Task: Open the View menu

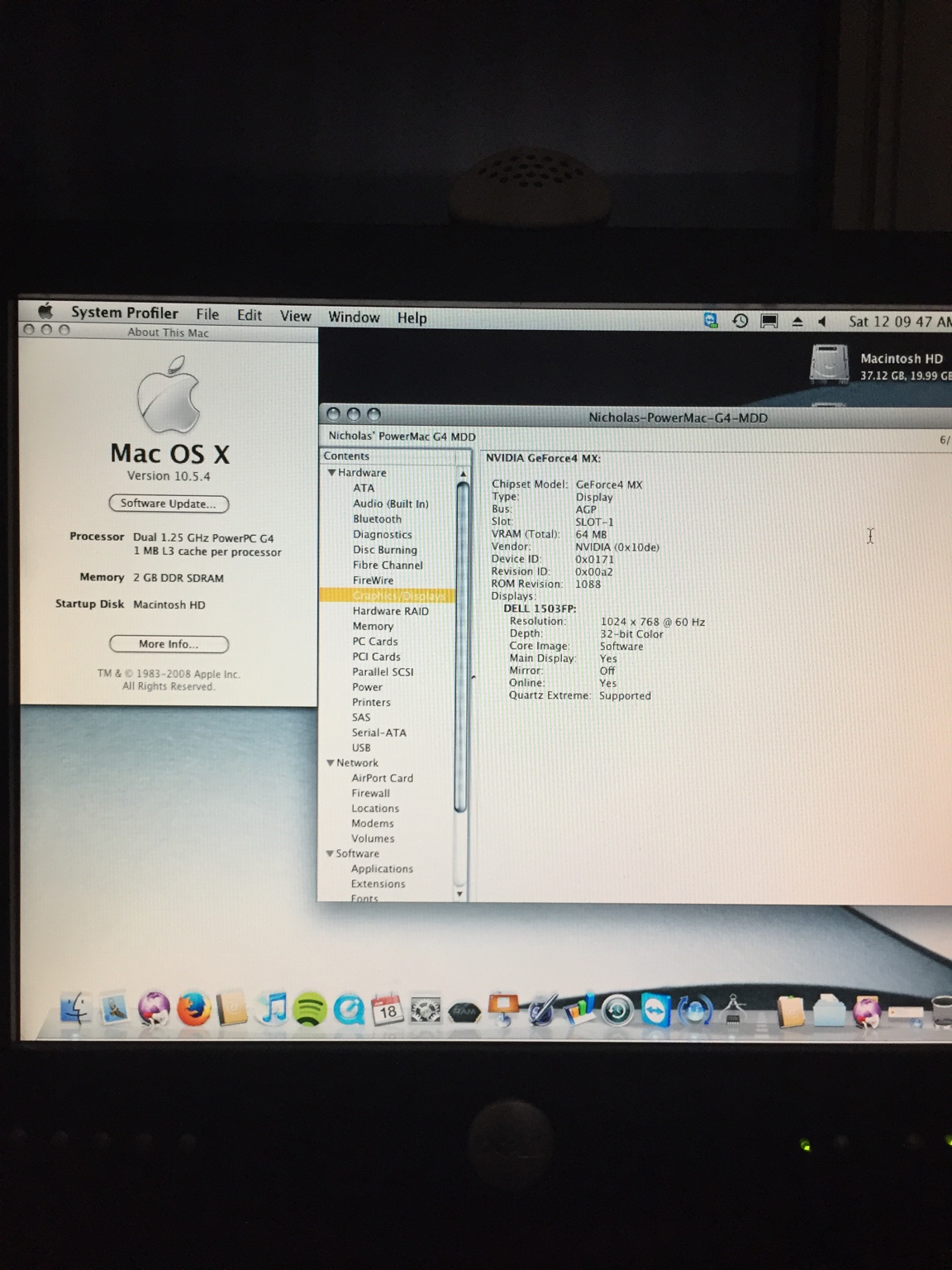Action: 295,316
